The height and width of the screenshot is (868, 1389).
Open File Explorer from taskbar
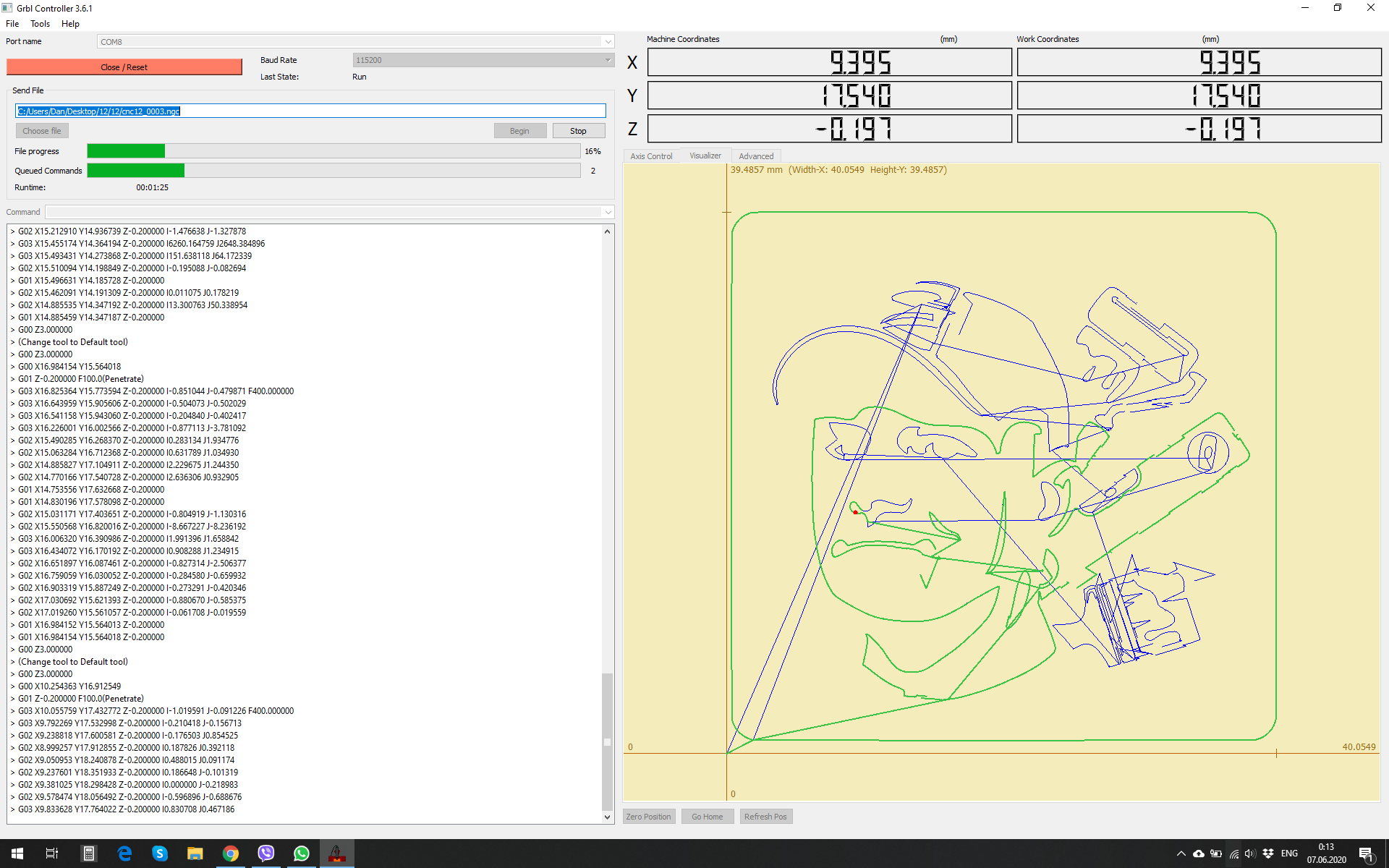(x=195, y=854)
